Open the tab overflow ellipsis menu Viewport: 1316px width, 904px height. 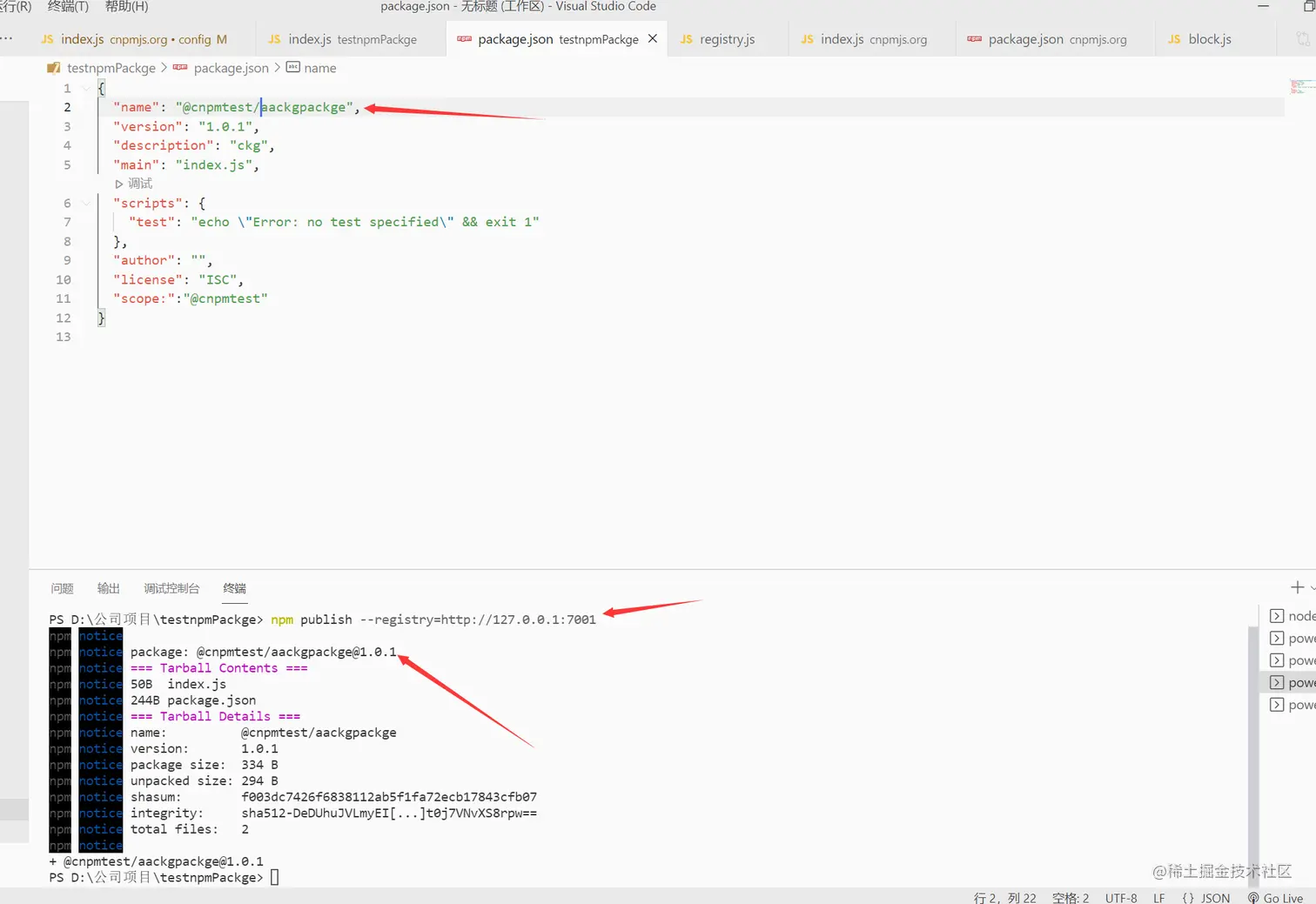[7, 39]
